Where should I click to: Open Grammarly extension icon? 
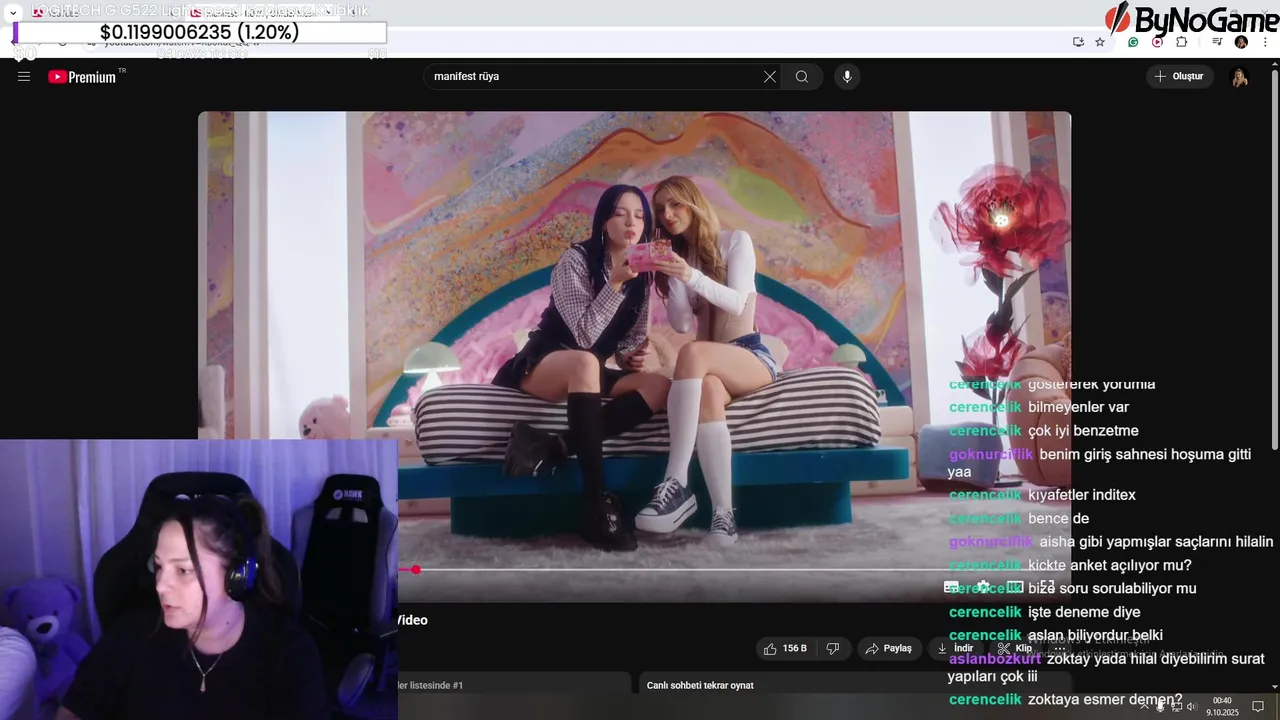(1133, 42)
